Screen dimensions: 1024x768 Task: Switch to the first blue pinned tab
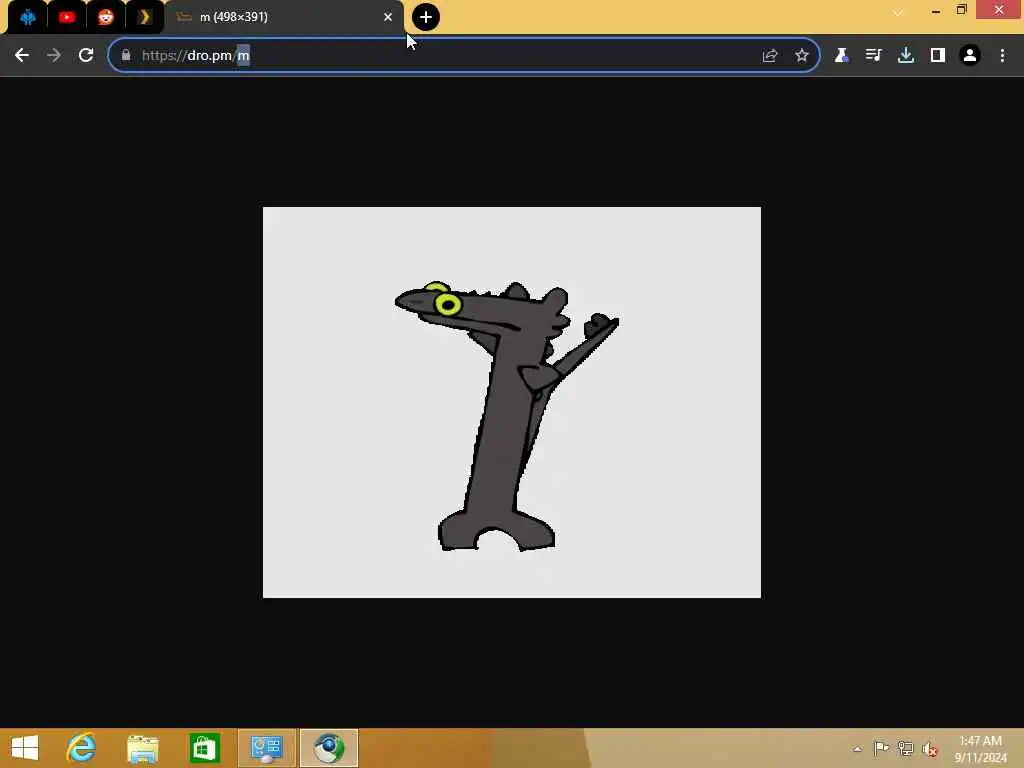coord(28,18)
